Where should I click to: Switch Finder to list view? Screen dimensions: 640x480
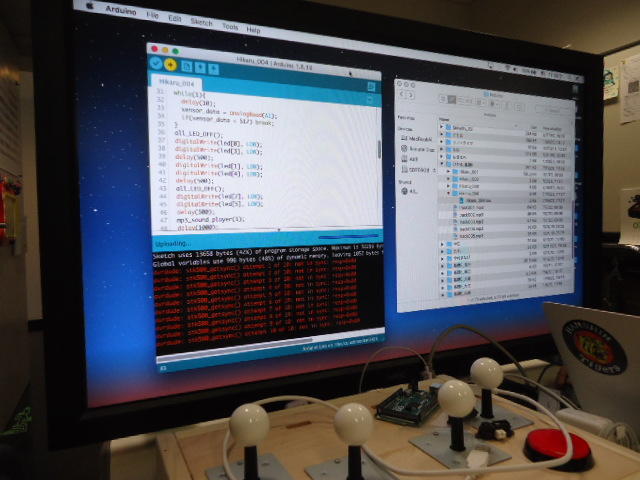click(452, 99)
